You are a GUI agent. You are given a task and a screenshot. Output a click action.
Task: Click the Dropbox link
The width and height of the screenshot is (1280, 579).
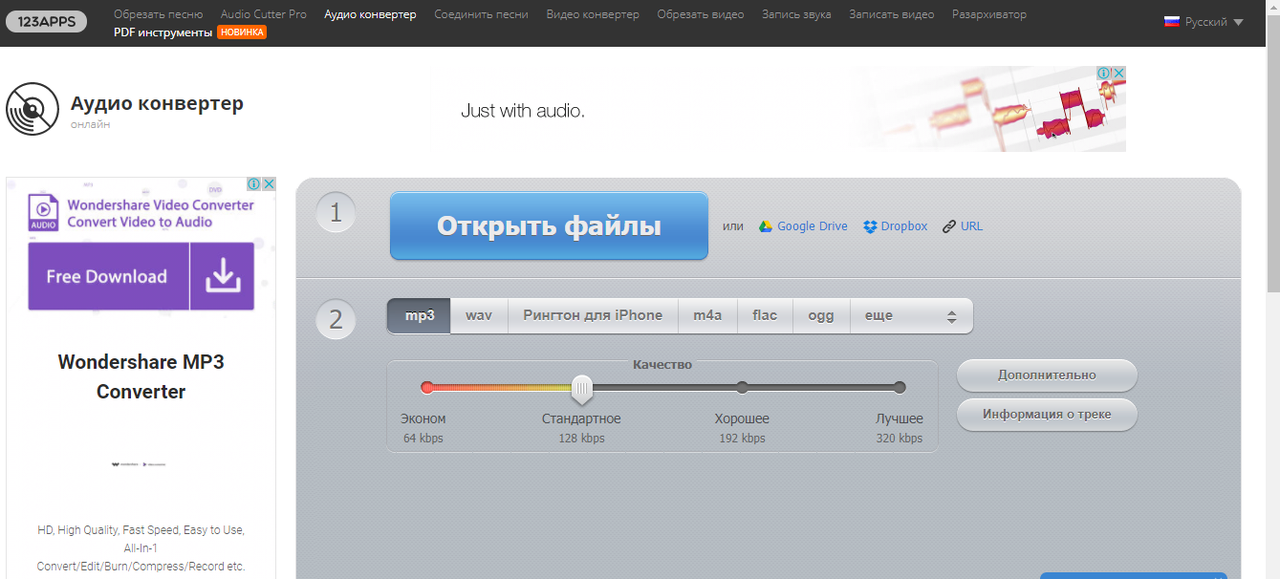click(904, 226)
